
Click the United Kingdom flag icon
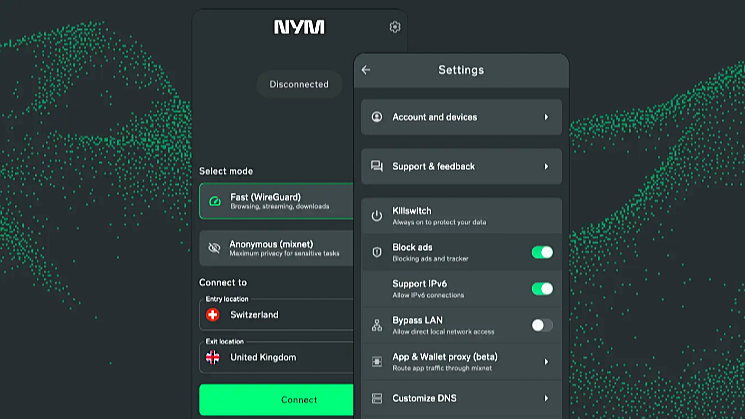pos(213,357)
